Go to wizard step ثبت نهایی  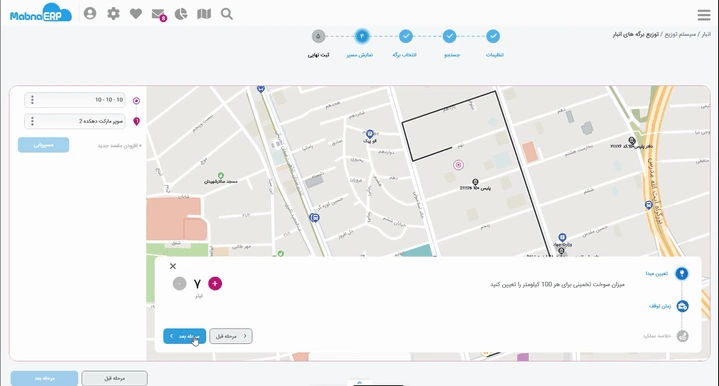(x=318, y=36)
